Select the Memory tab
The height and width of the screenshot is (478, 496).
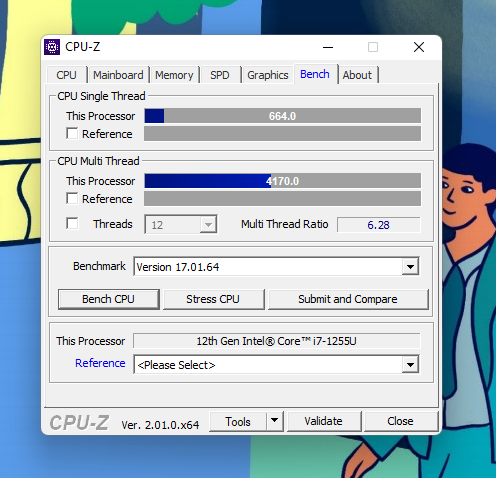pos(174,75)
